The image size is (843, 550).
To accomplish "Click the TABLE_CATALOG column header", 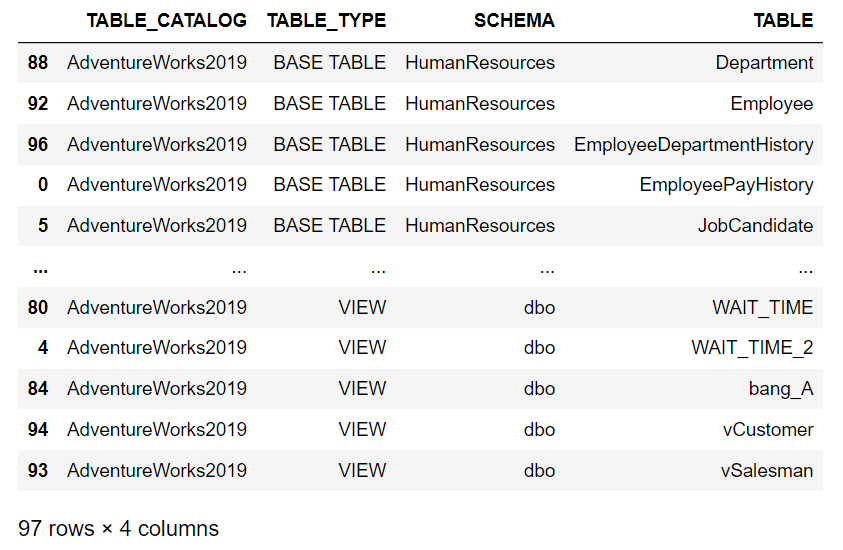I will click(166, 22).
